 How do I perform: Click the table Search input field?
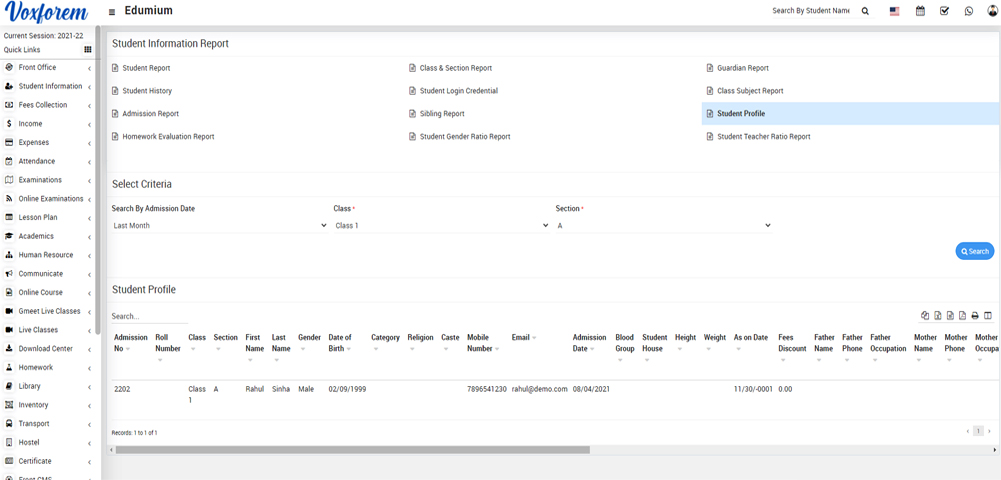pyautogui.click(x=150, y=316)
